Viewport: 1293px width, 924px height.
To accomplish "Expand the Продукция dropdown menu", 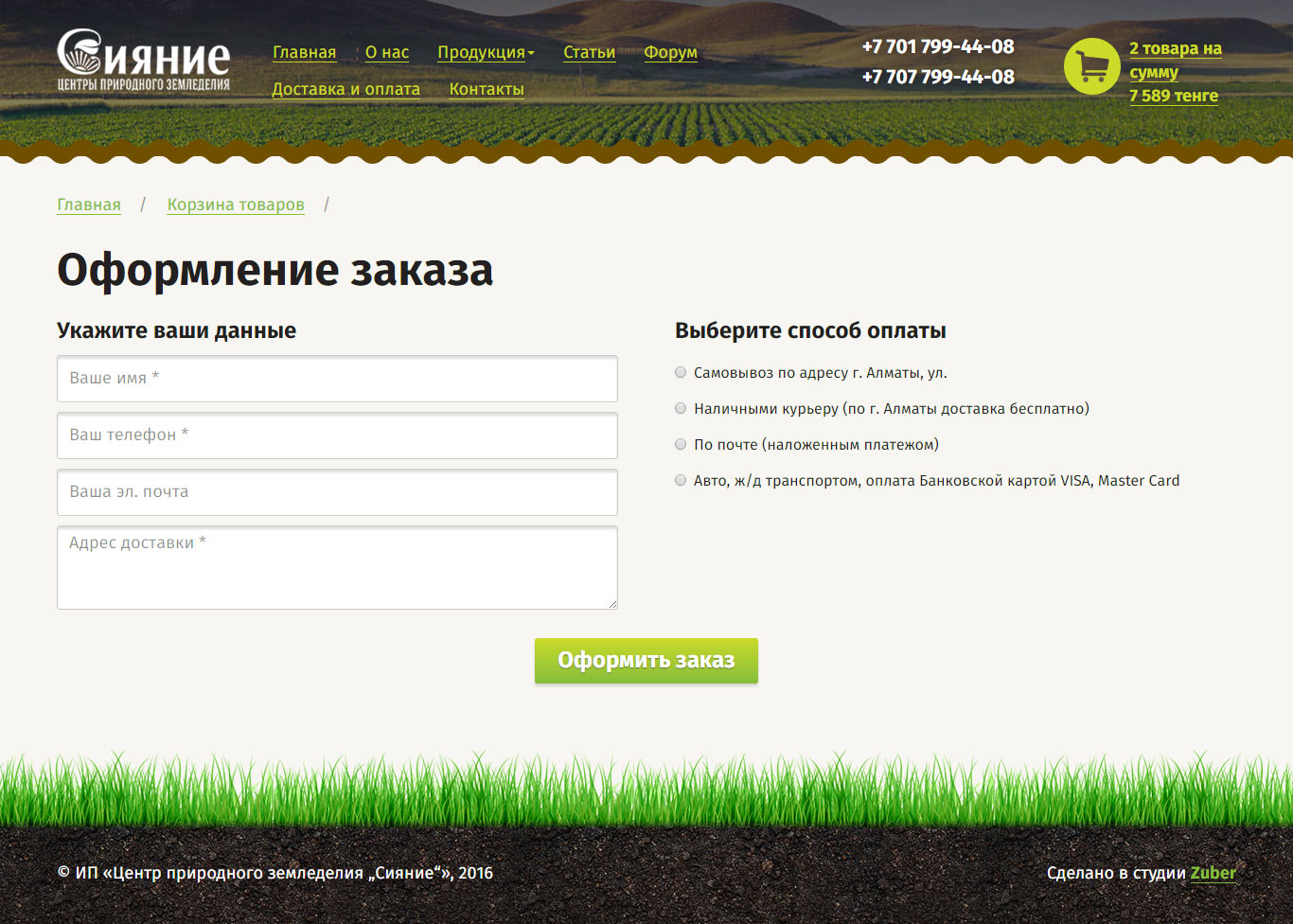I will pos(485,53).
